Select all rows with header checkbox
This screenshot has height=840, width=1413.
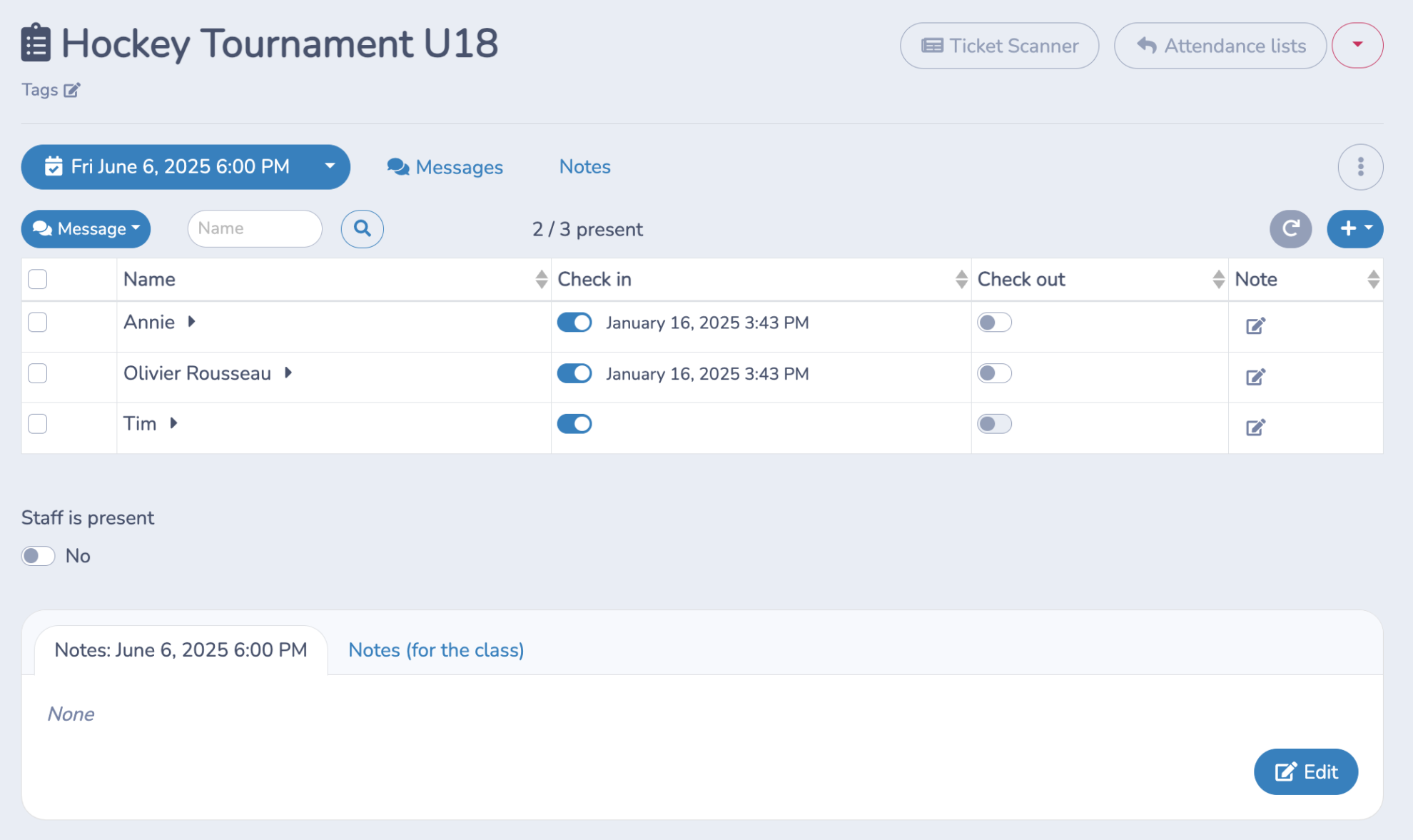(x=38, y=279)
